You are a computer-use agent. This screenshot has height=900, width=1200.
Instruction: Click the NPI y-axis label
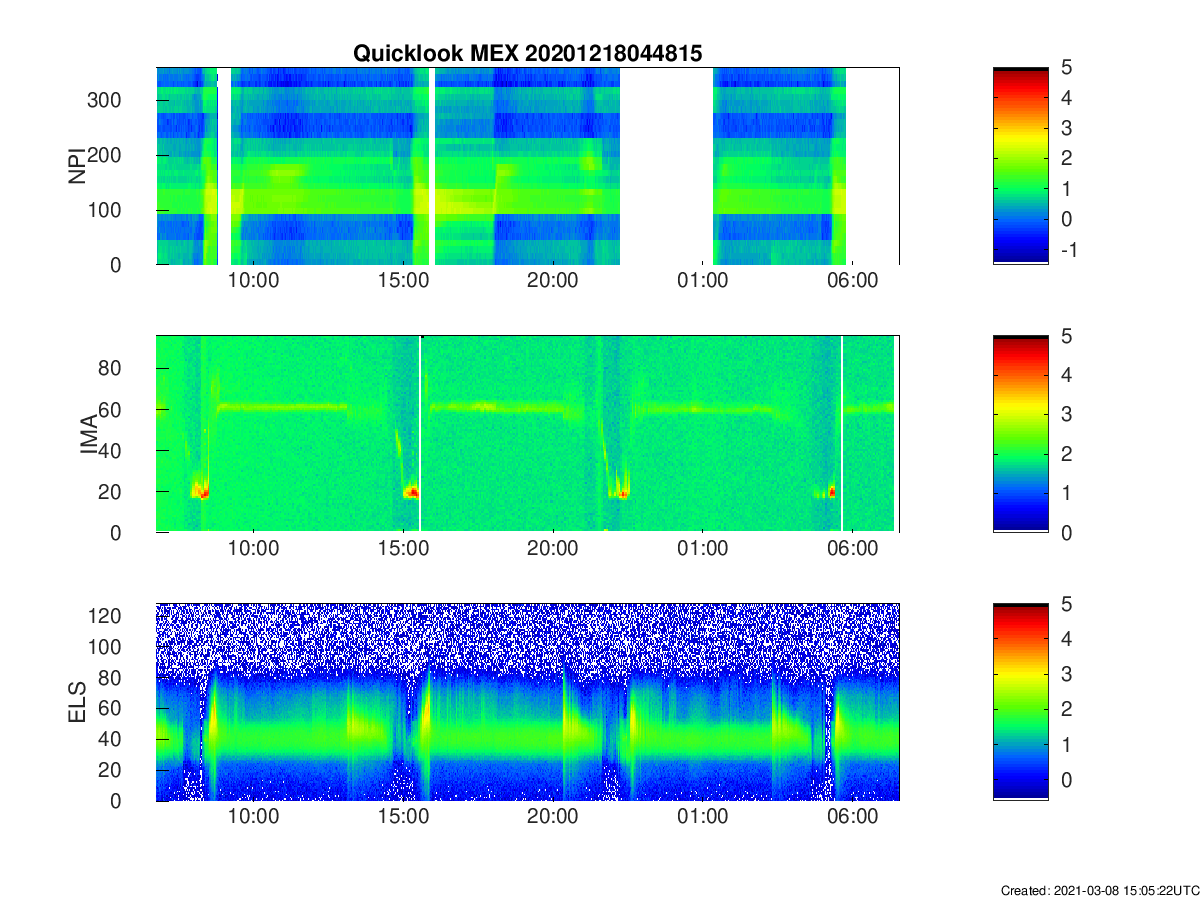(x=76, y=166)
